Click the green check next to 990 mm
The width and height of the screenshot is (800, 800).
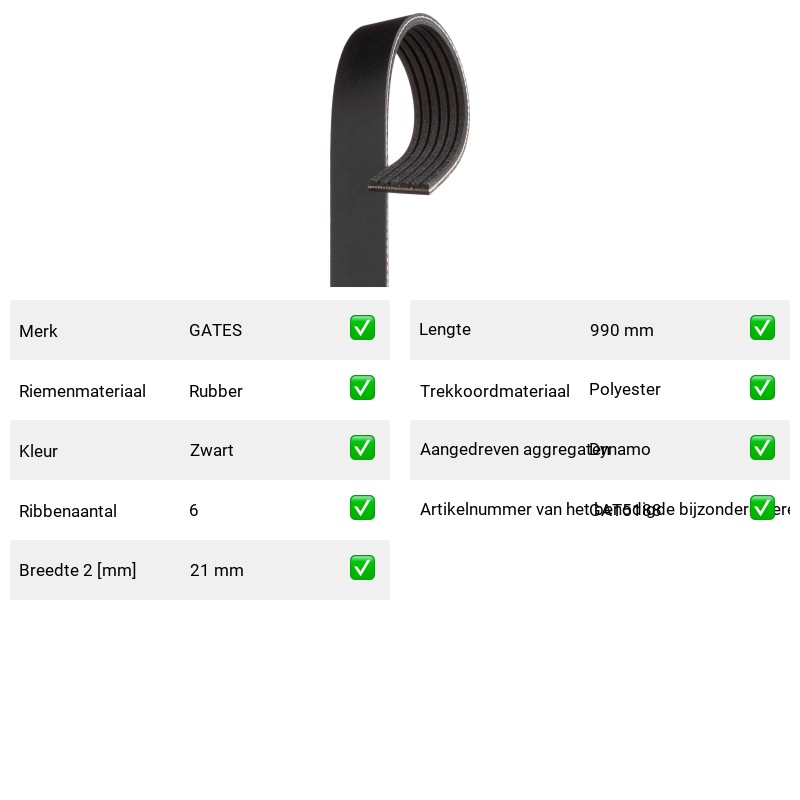click(762, 328)
